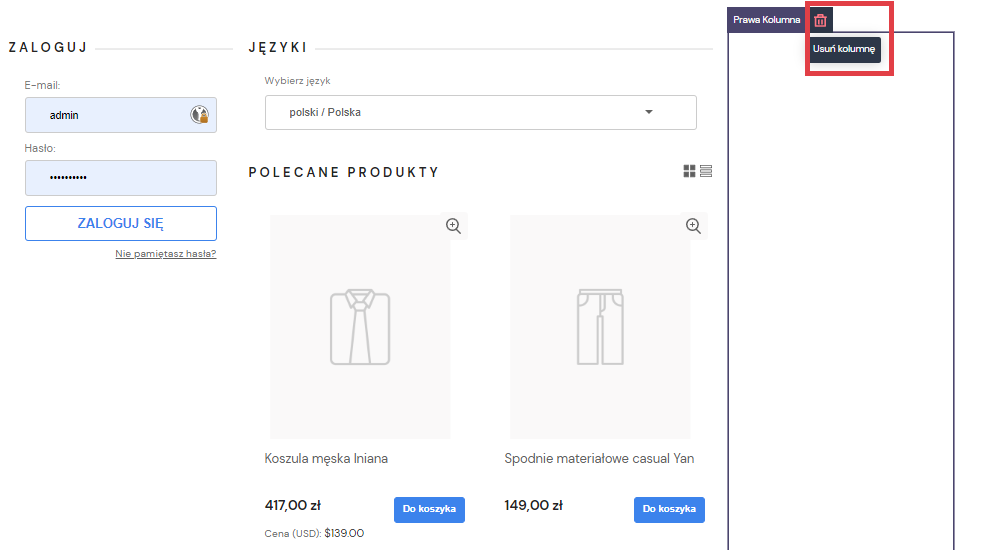Add the 417,00 zł shirt to cart

429,509
